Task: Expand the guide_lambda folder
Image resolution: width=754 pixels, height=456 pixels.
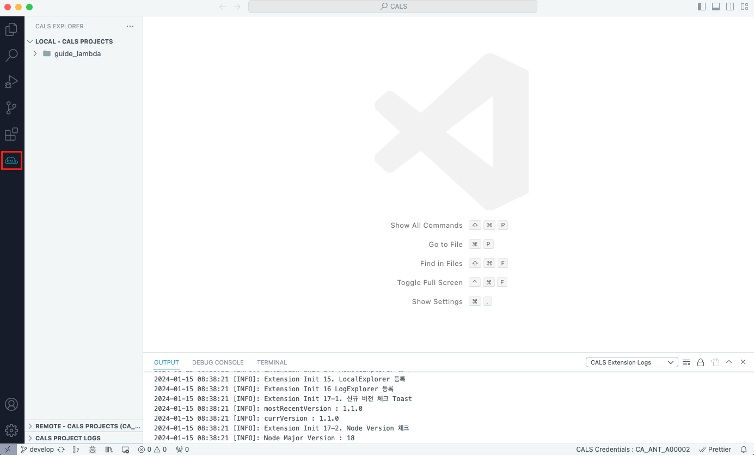Action: point(35,53)
